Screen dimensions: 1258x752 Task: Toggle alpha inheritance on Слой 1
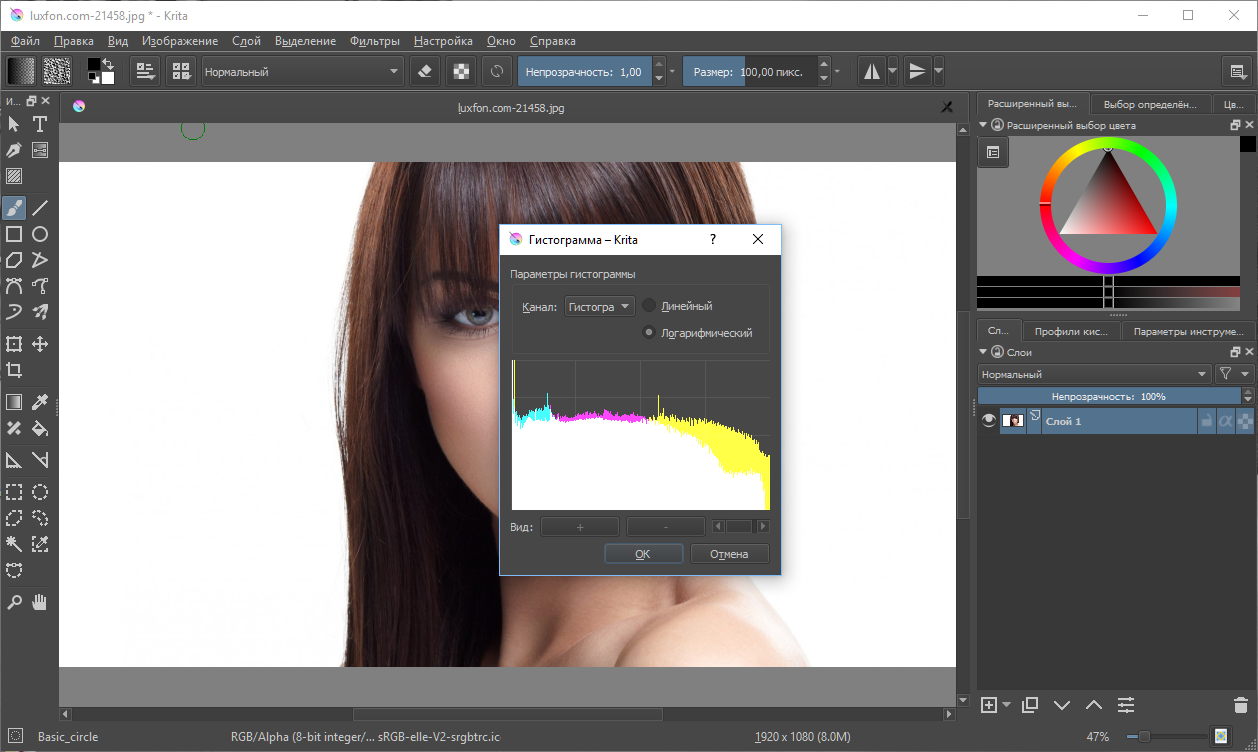[1226, 421]
